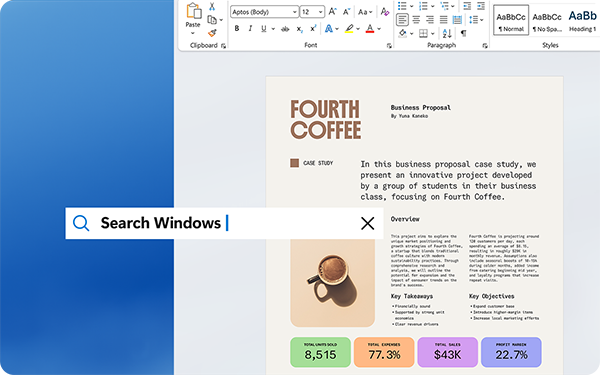
Task: Toggle Superscript formatting
Action: coord(313,28)
